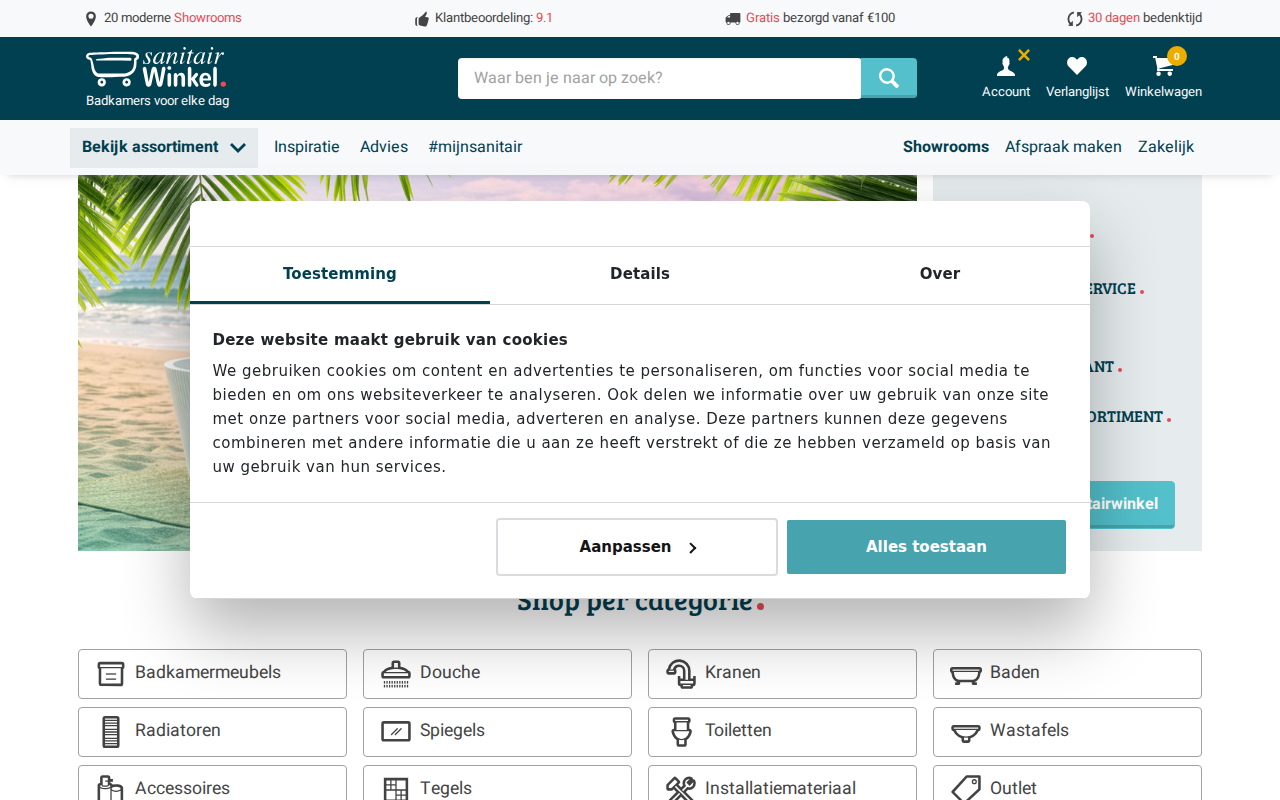This screenshot has height=800, width=1280.
Task: Click the Sanitairwinkel bathtub logo
Action: [x=156, y=68]
